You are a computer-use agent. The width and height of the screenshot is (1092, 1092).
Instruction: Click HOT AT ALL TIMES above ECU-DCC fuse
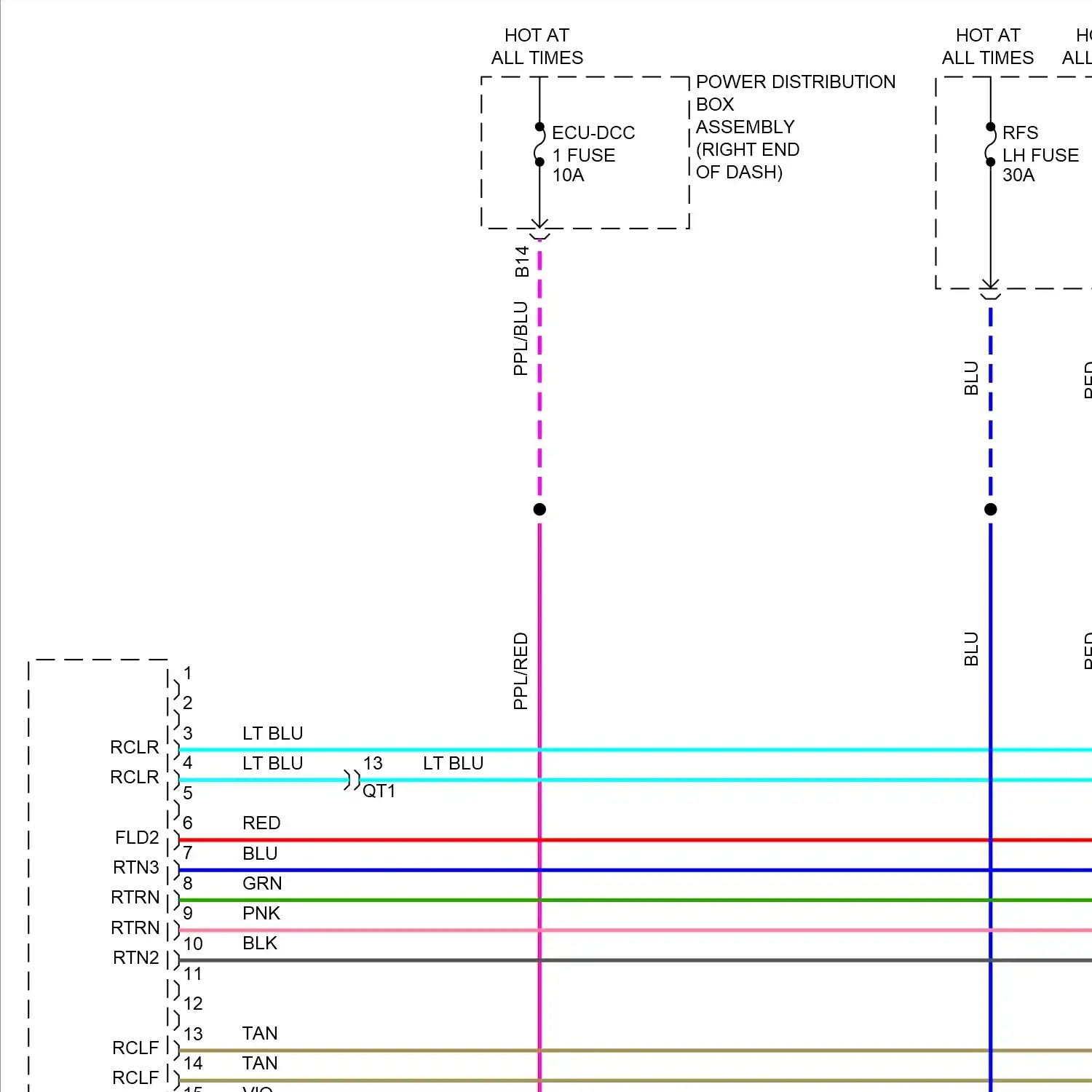click(537, 47)
